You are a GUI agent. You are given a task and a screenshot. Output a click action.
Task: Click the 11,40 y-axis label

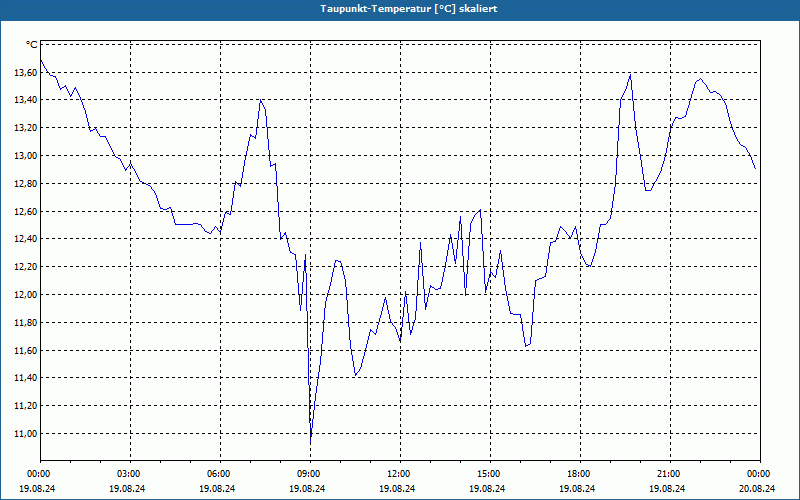(26, 378)
